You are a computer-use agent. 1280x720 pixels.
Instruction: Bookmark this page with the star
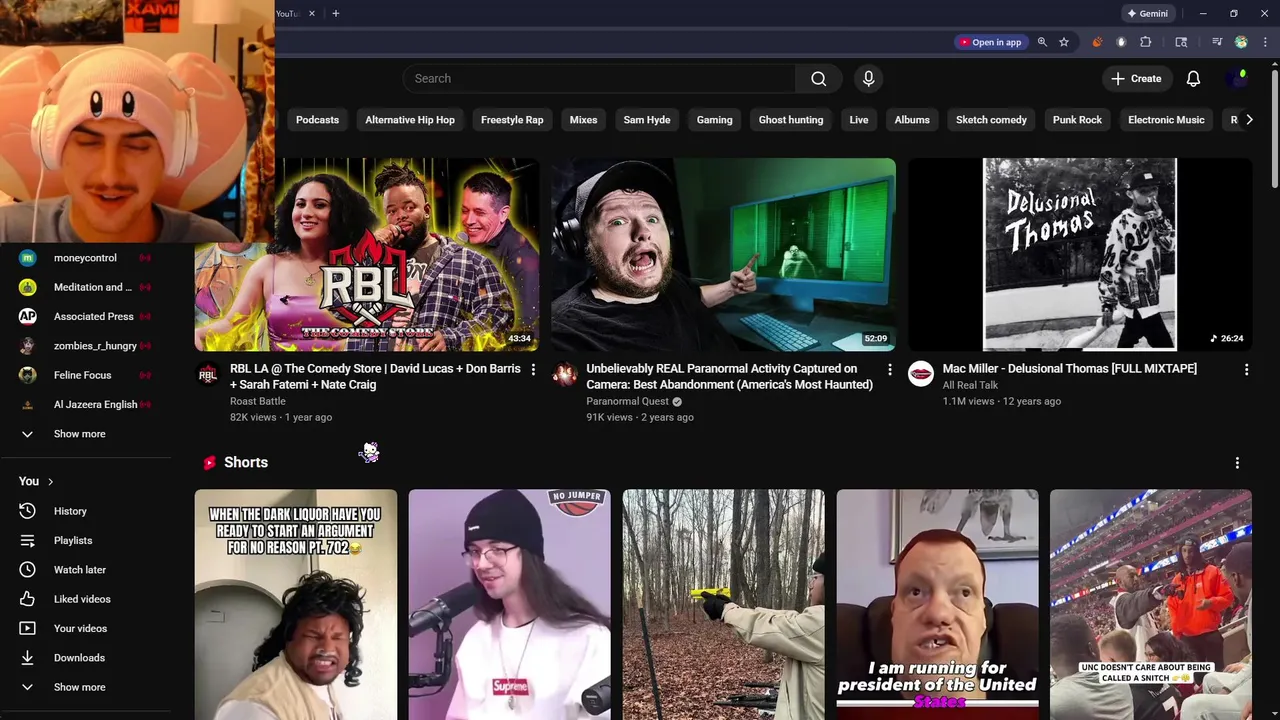point(1064,42)
